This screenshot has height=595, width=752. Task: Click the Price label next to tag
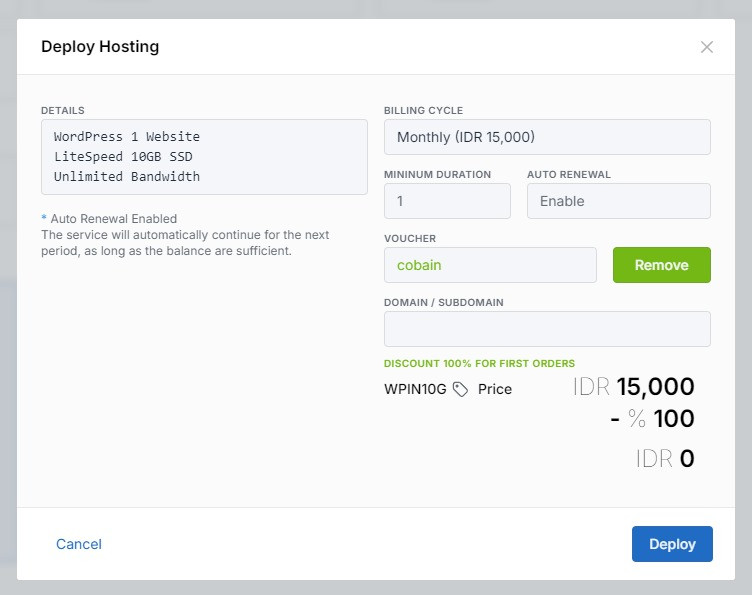point(494,389)
